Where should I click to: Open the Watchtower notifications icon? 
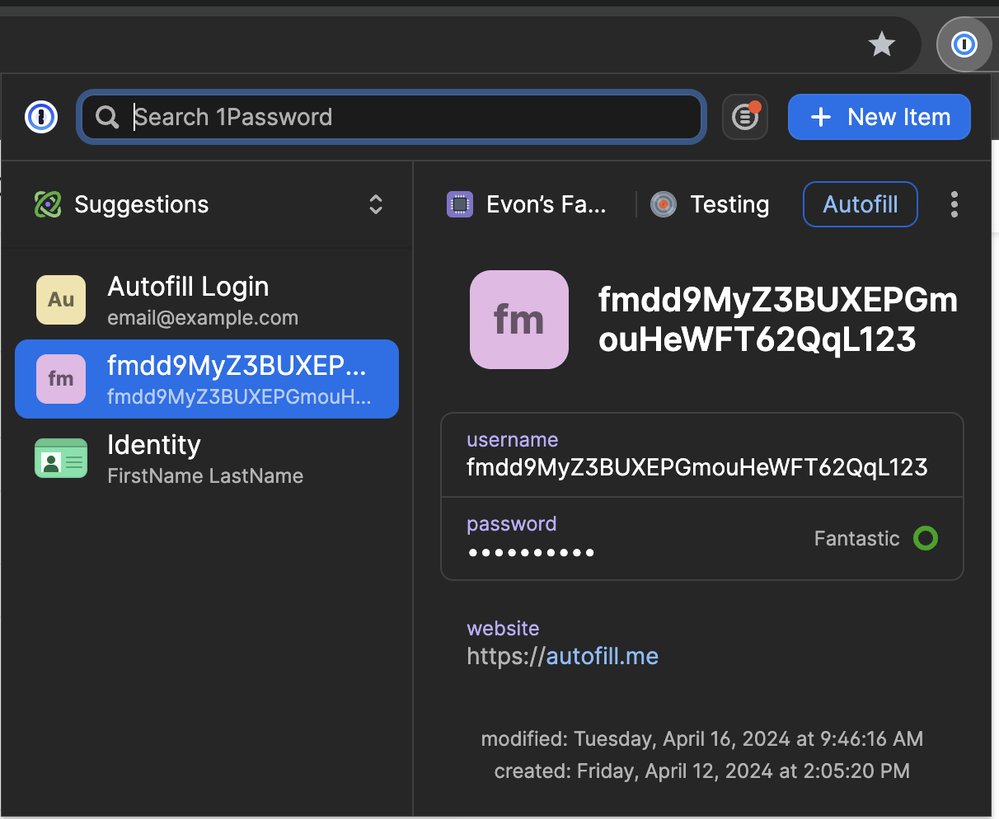point(745,117)
